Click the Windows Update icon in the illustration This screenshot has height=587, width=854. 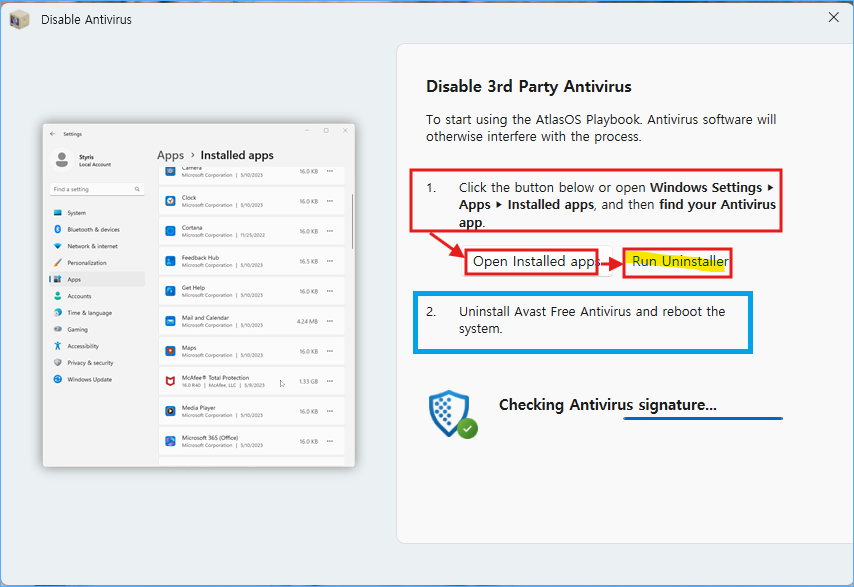(58, 379)
